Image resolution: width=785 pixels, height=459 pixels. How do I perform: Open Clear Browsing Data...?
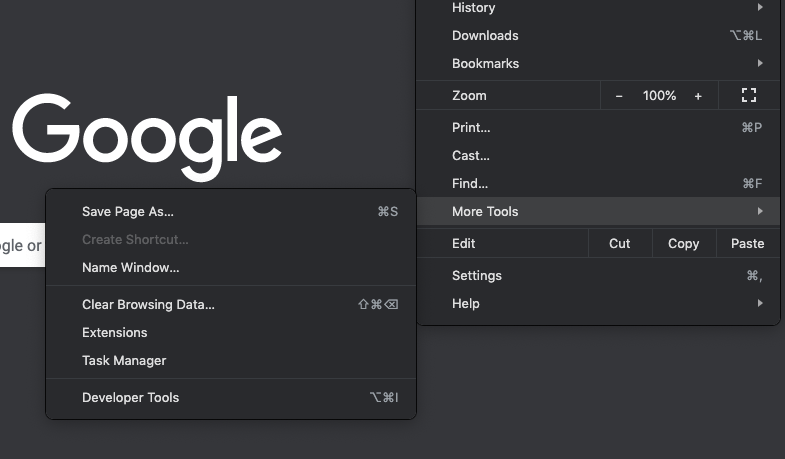[x=231, y=305]
